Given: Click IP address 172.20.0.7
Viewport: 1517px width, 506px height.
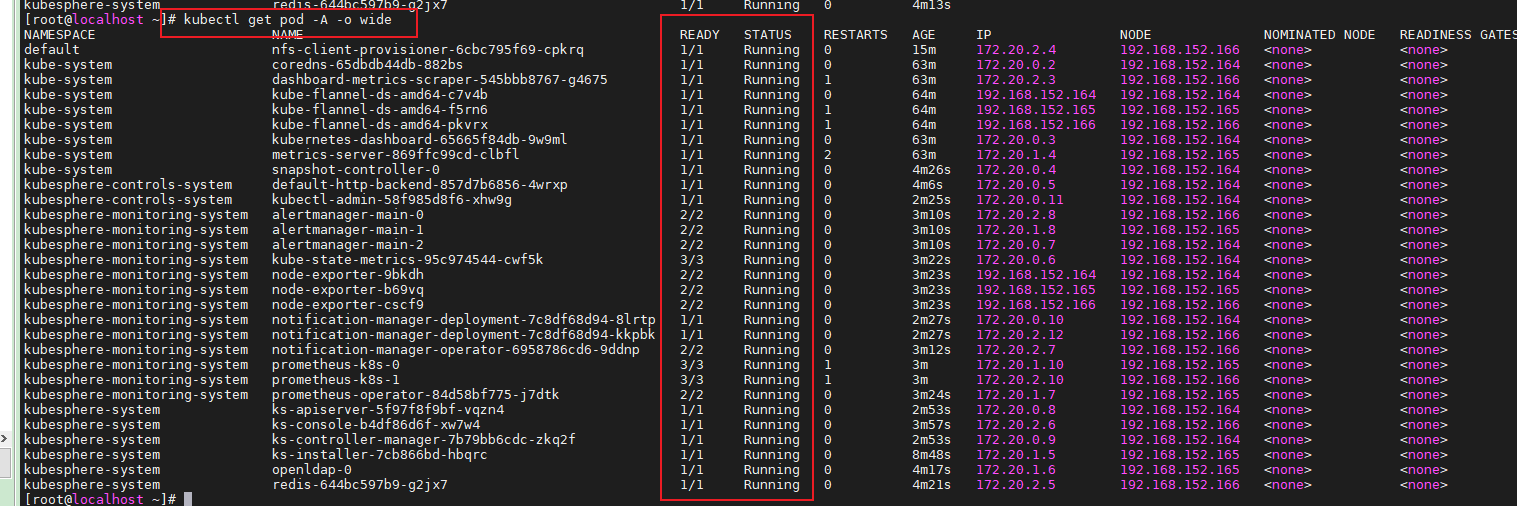Looking at the screenshot, I should tap(1016, 245).
